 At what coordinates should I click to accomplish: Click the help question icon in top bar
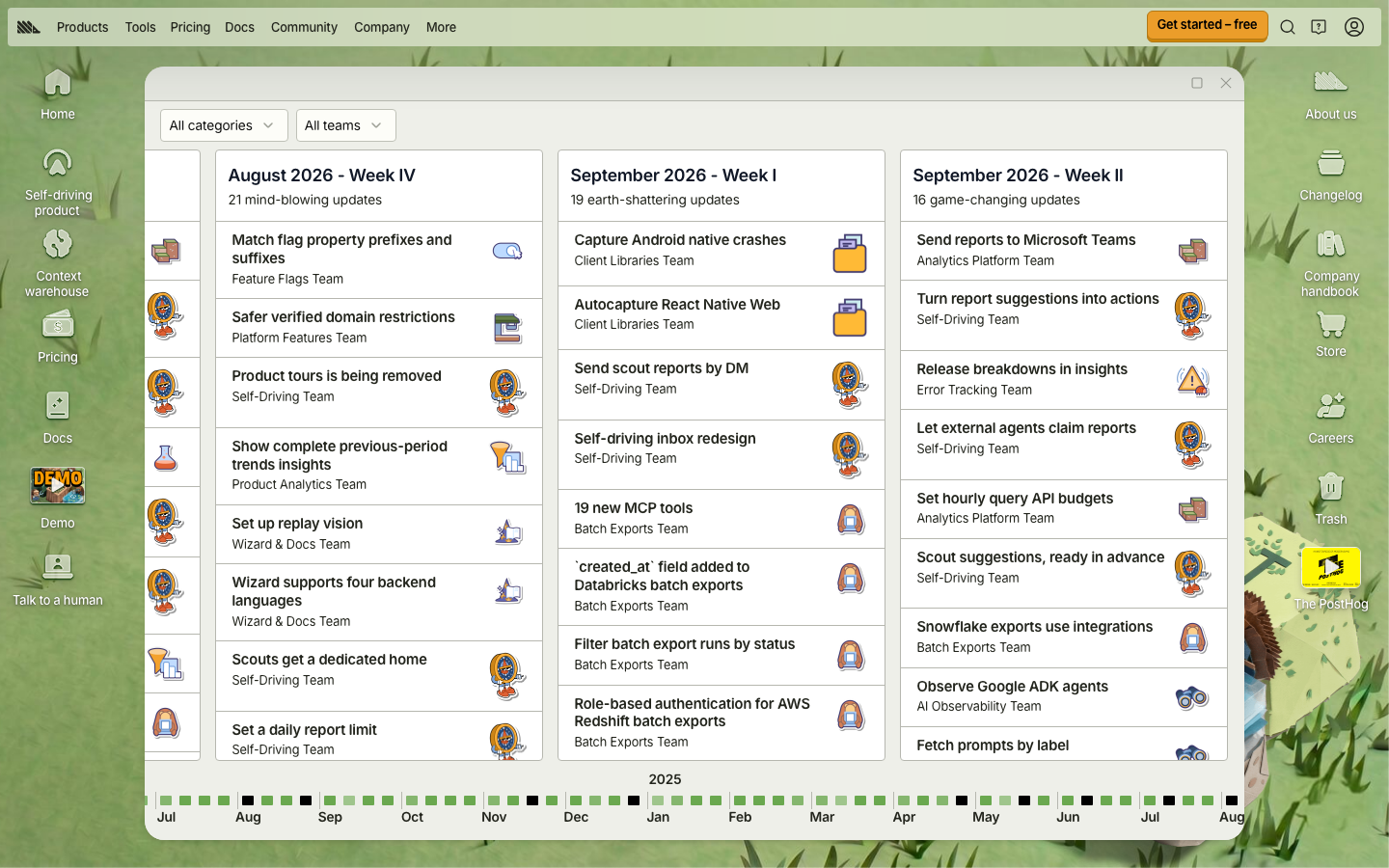[1319, 27]
